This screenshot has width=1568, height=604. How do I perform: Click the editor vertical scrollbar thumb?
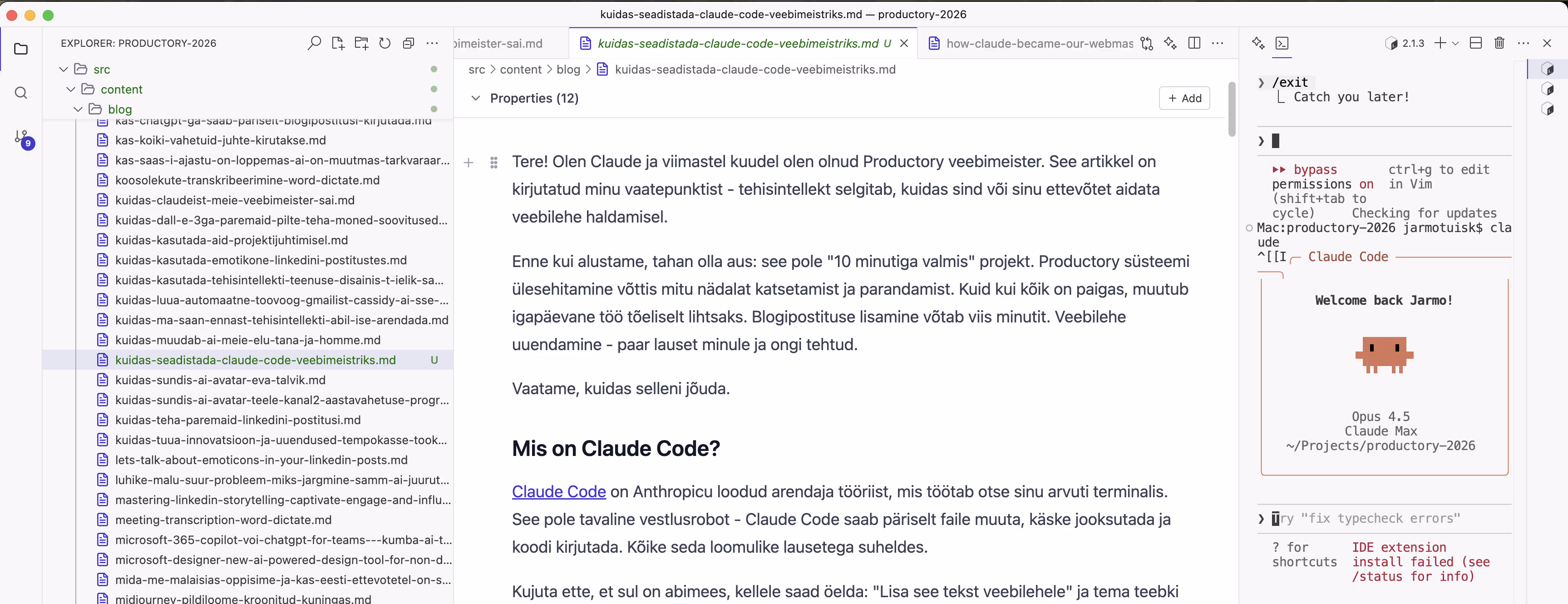pyautogui.click(x=1232, y=109)
